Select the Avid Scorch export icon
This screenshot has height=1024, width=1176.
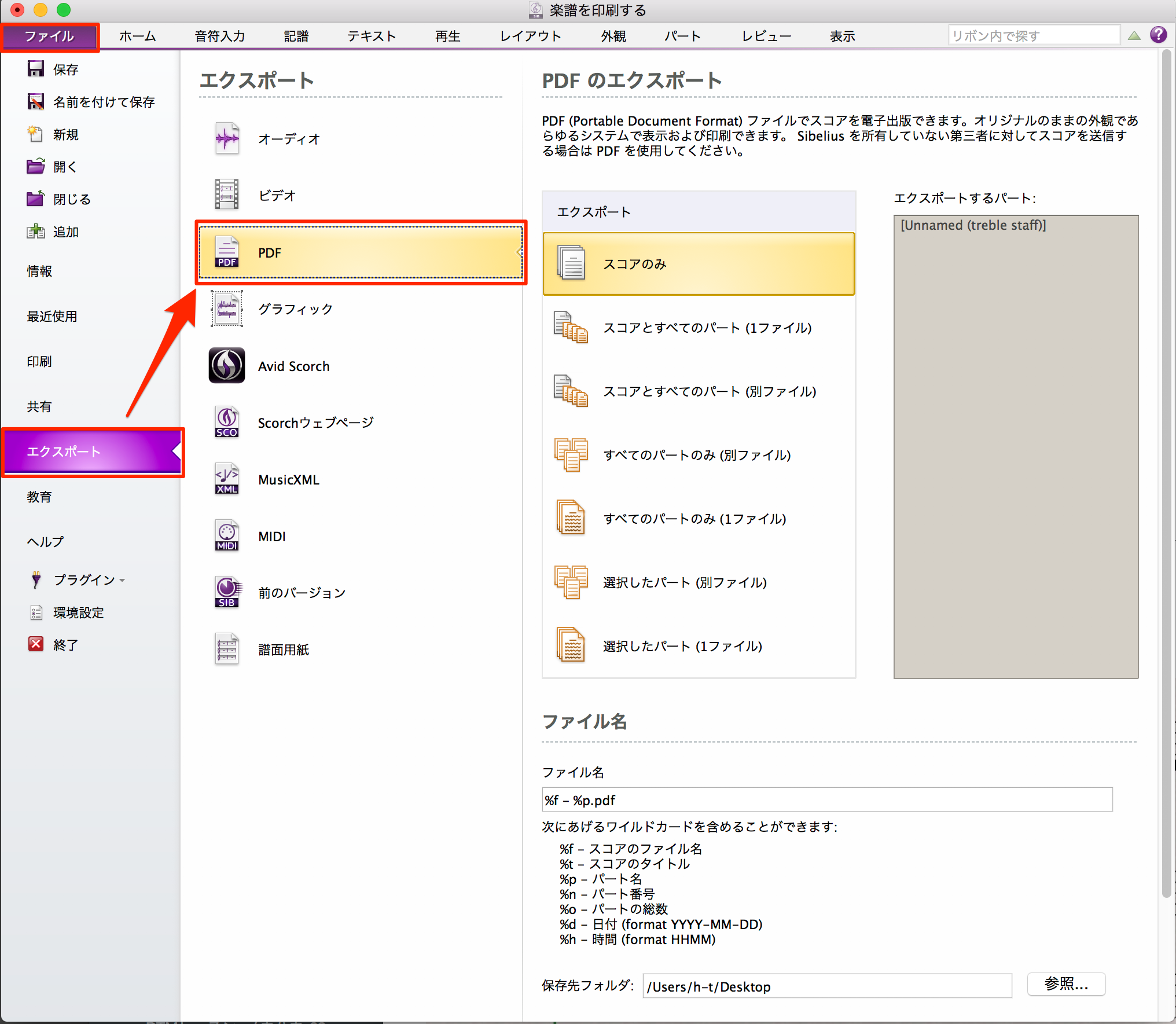227,365
